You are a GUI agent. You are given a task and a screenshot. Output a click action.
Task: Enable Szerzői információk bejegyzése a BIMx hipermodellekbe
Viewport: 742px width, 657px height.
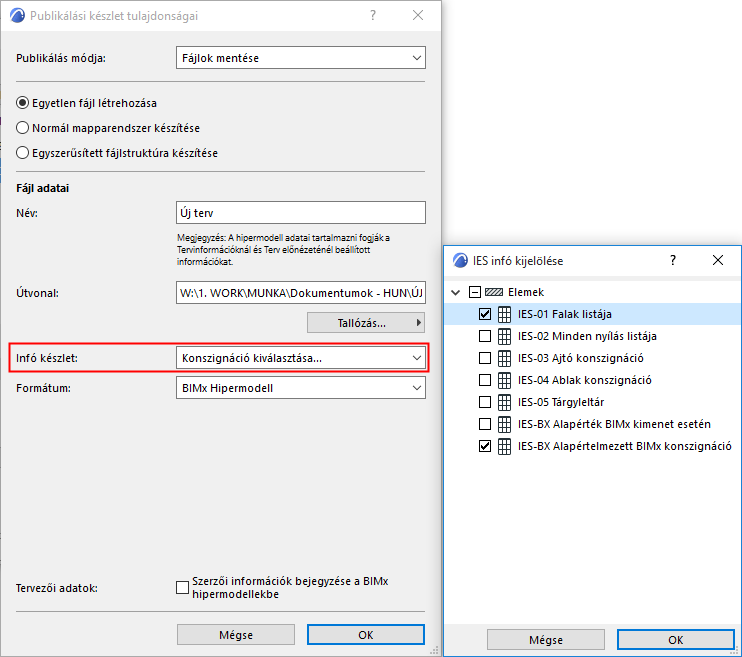coord(182,587)
